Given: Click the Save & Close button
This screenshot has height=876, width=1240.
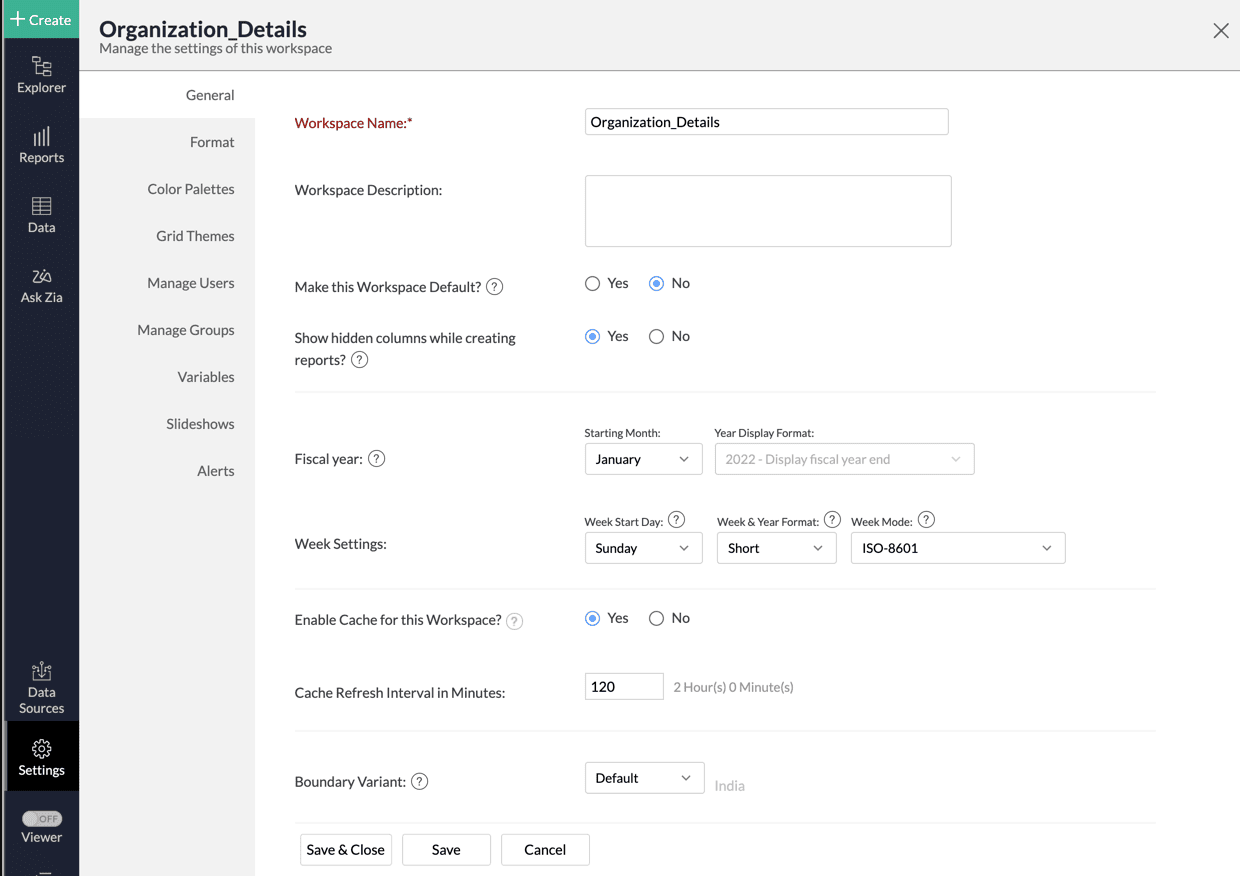Looking at the screenshot, I should [x=345, y=850].
